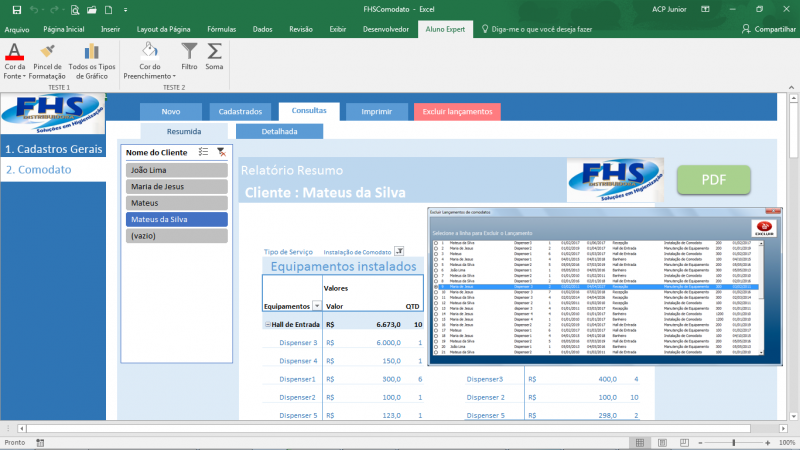Screen dimensions: 800x450
Task: Click the red Excluir icon in dialog
Action: click(x=765, y=227)
